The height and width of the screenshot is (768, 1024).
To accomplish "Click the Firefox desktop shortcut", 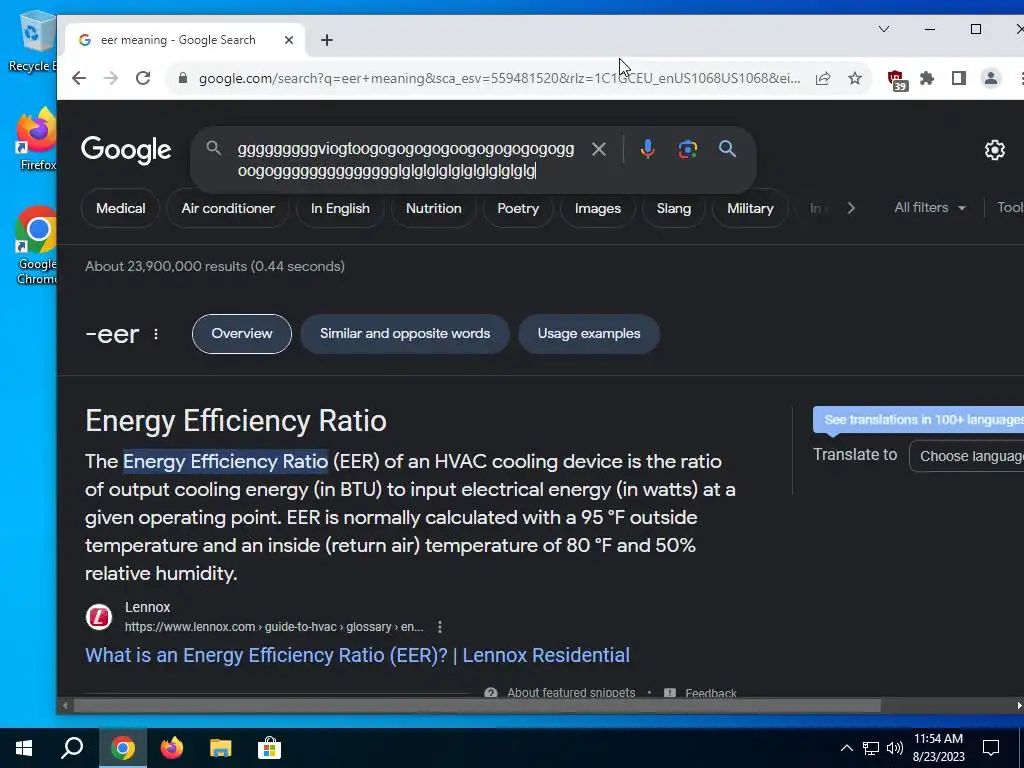I will coord(36,140).
